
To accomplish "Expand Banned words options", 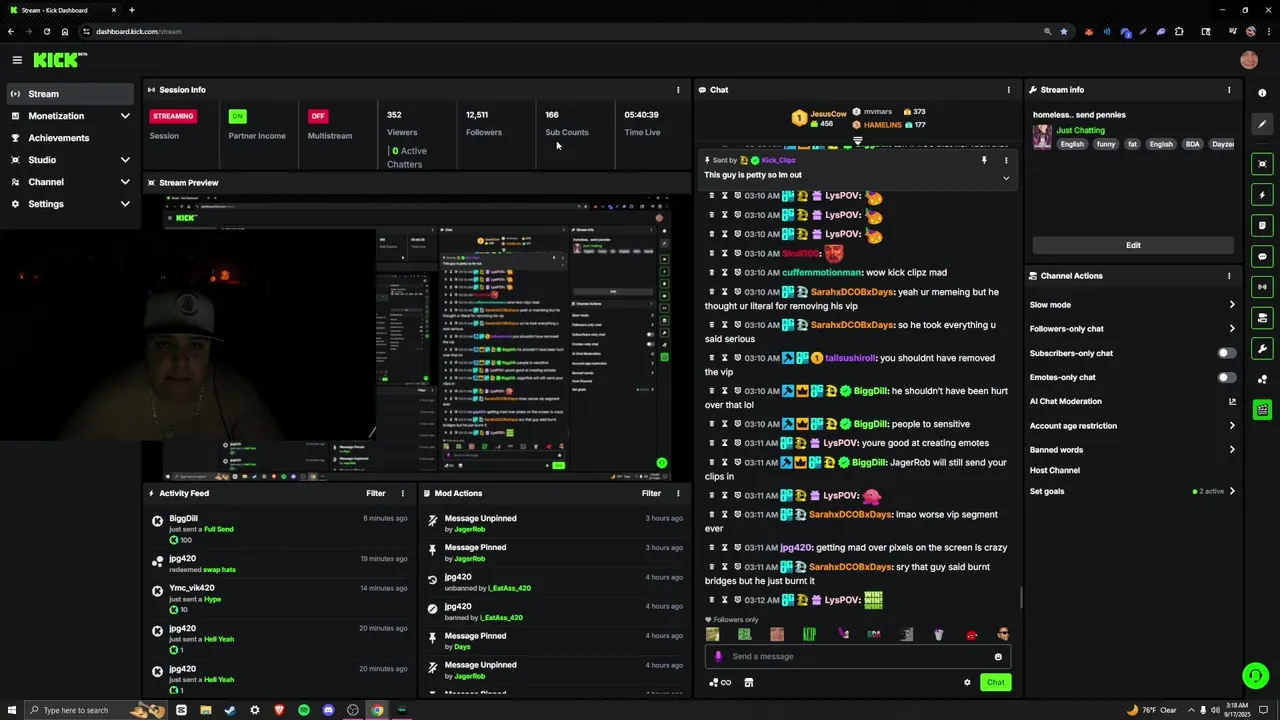I will pyautogui.click(x=1232, y=450).
